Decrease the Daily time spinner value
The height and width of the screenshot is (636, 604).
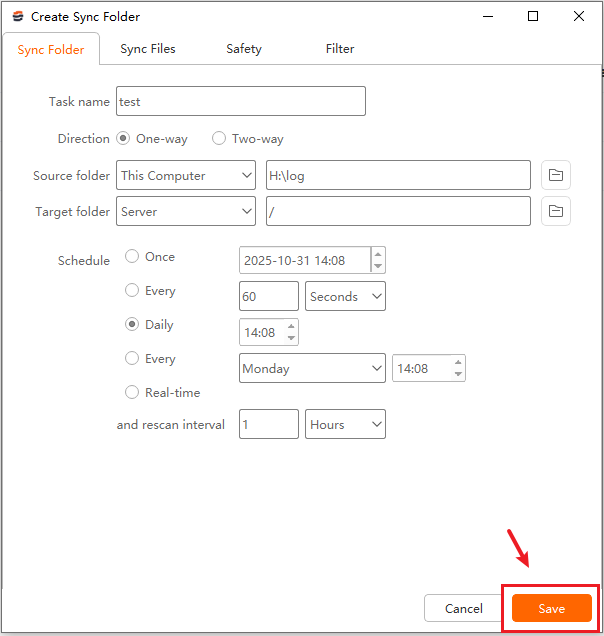291,338
